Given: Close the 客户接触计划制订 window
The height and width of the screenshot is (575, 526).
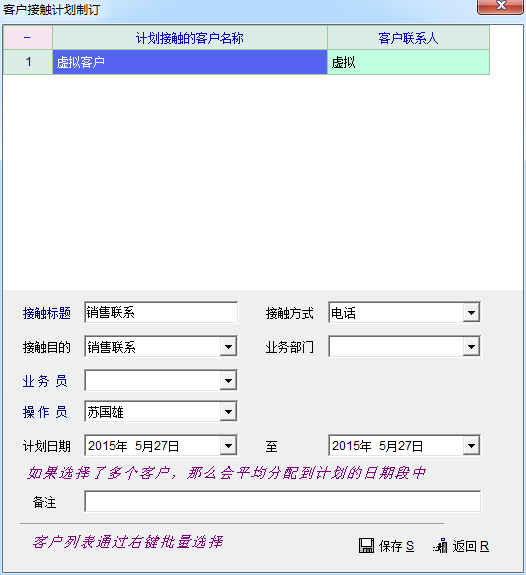Looking at the screenshot, I should pyautogui.click(x=500, y=6).
